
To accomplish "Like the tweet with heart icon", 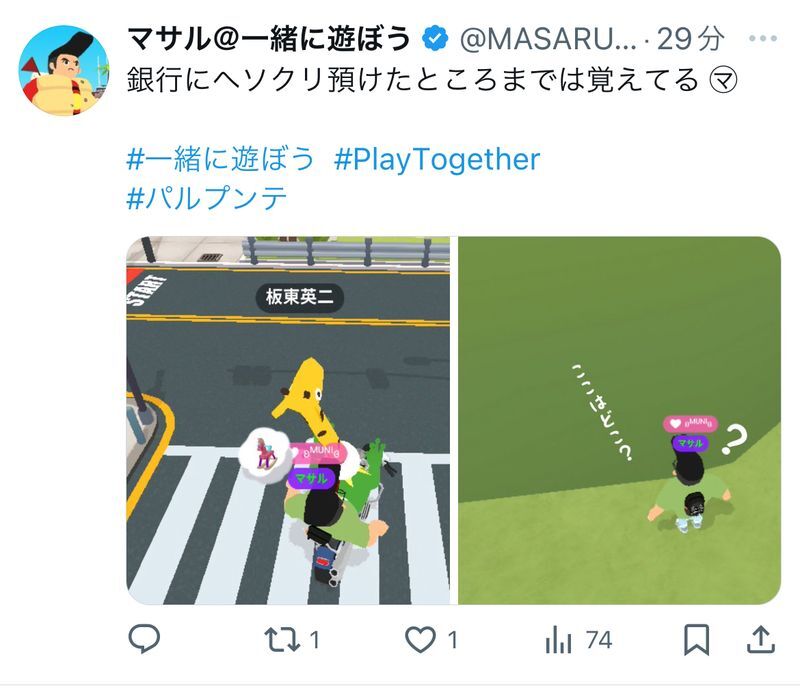I will click(420, 640).
